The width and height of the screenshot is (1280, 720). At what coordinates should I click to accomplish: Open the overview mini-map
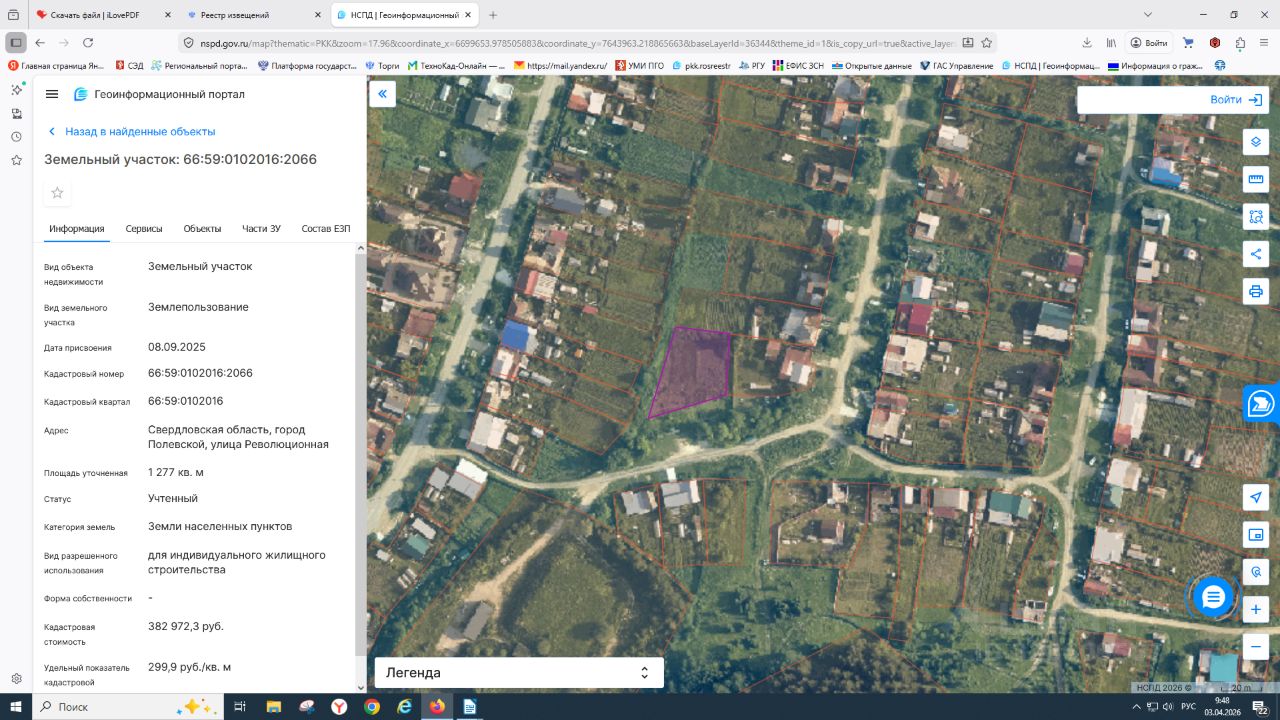1256,535
